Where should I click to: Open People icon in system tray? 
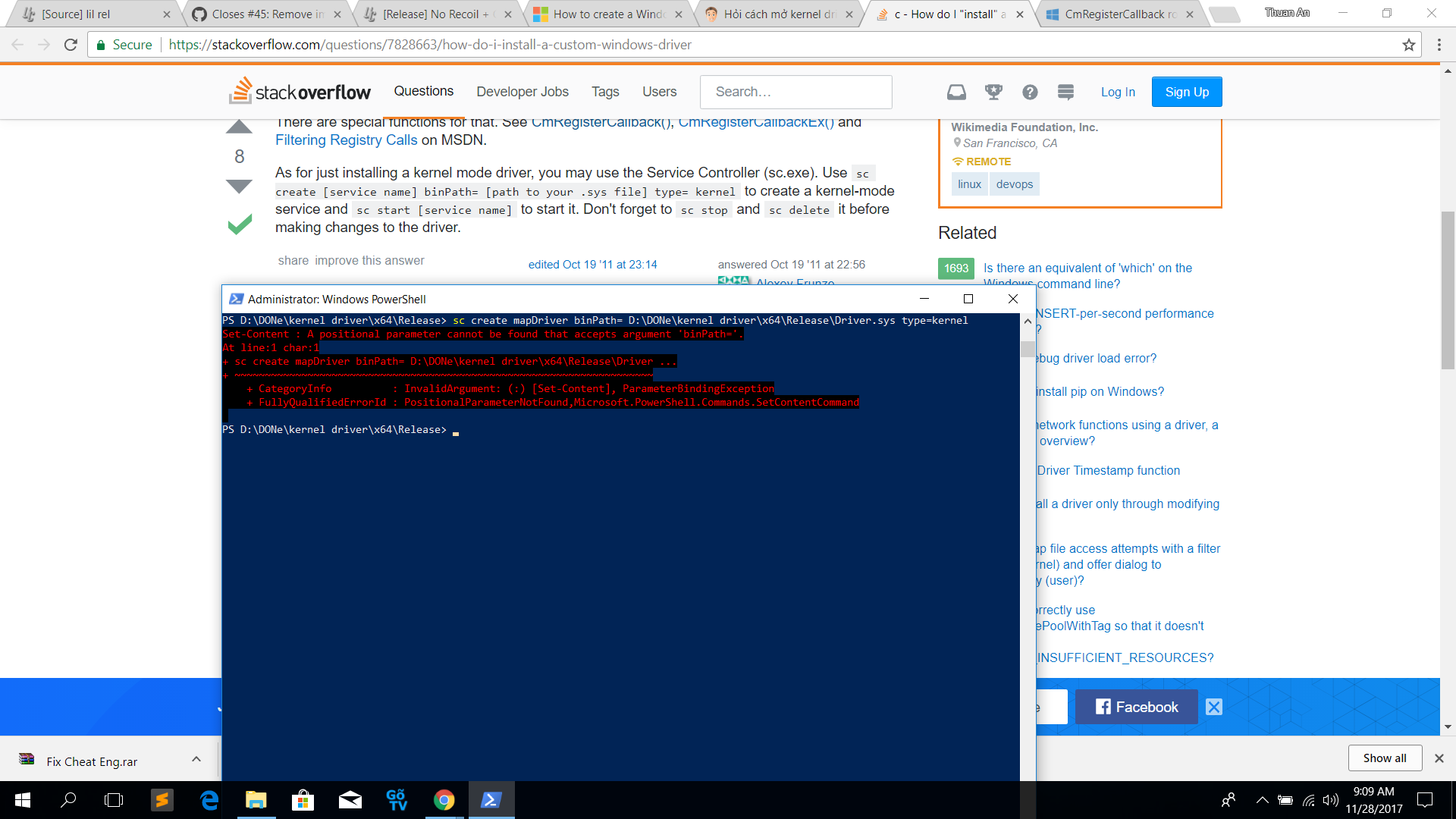point(1228,800)
